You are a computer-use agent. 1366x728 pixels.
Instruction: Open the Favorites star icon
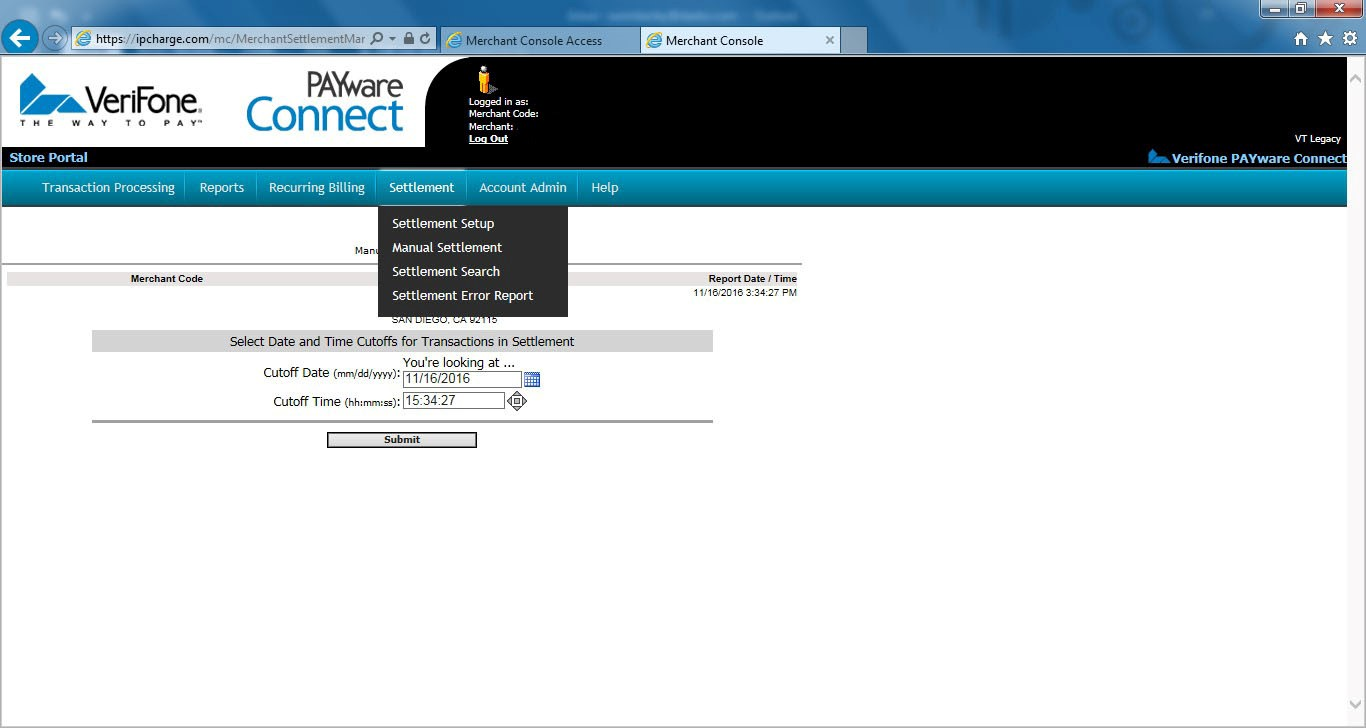pyautogui.click(x=1325, y=39)
